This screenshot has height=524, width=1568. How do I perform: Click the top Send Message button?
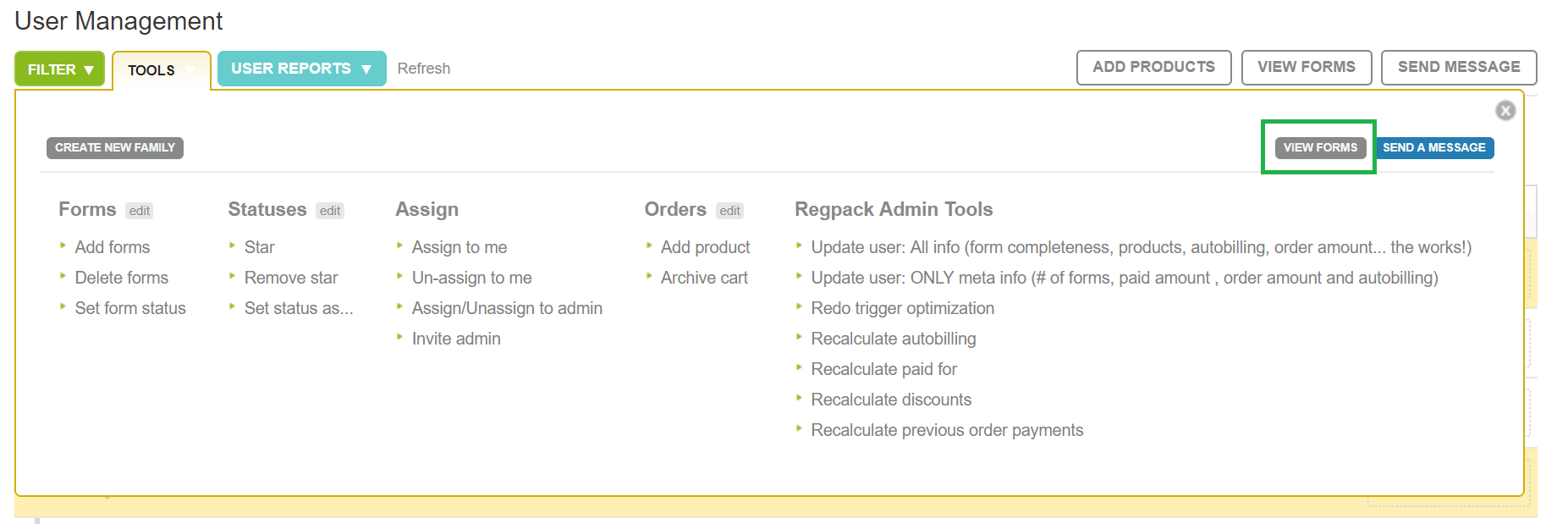point(1458,67)
